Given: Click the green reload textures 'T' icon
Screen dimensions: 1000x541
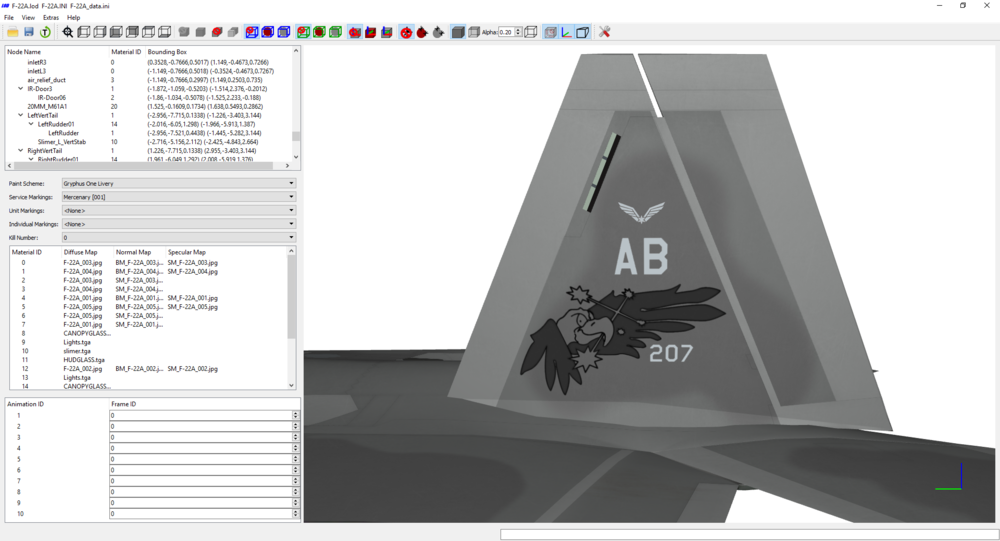Looking at the screenshot, I should (45, 32).
